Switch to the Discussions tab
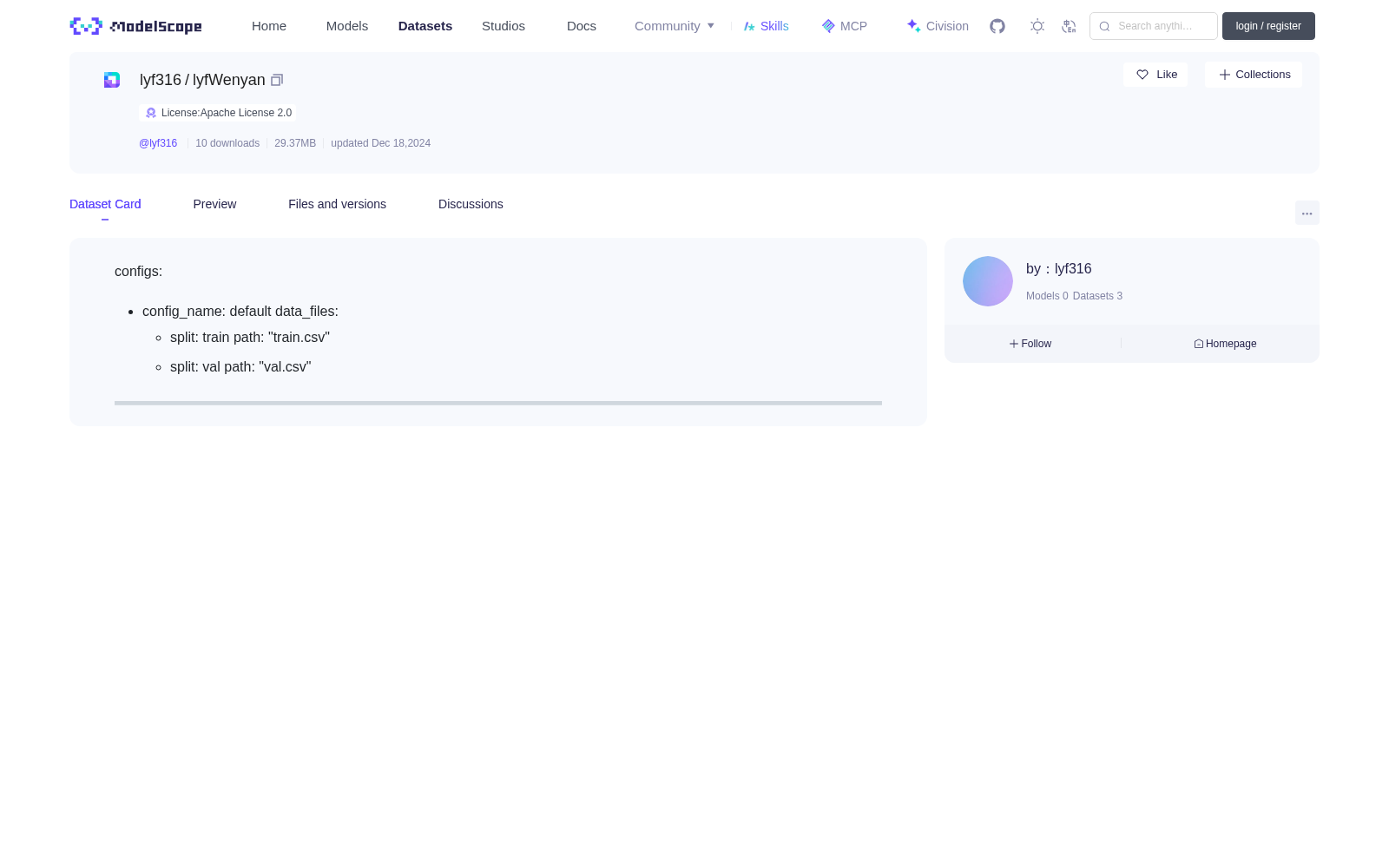1389x868 pixels. pos(471,204)
